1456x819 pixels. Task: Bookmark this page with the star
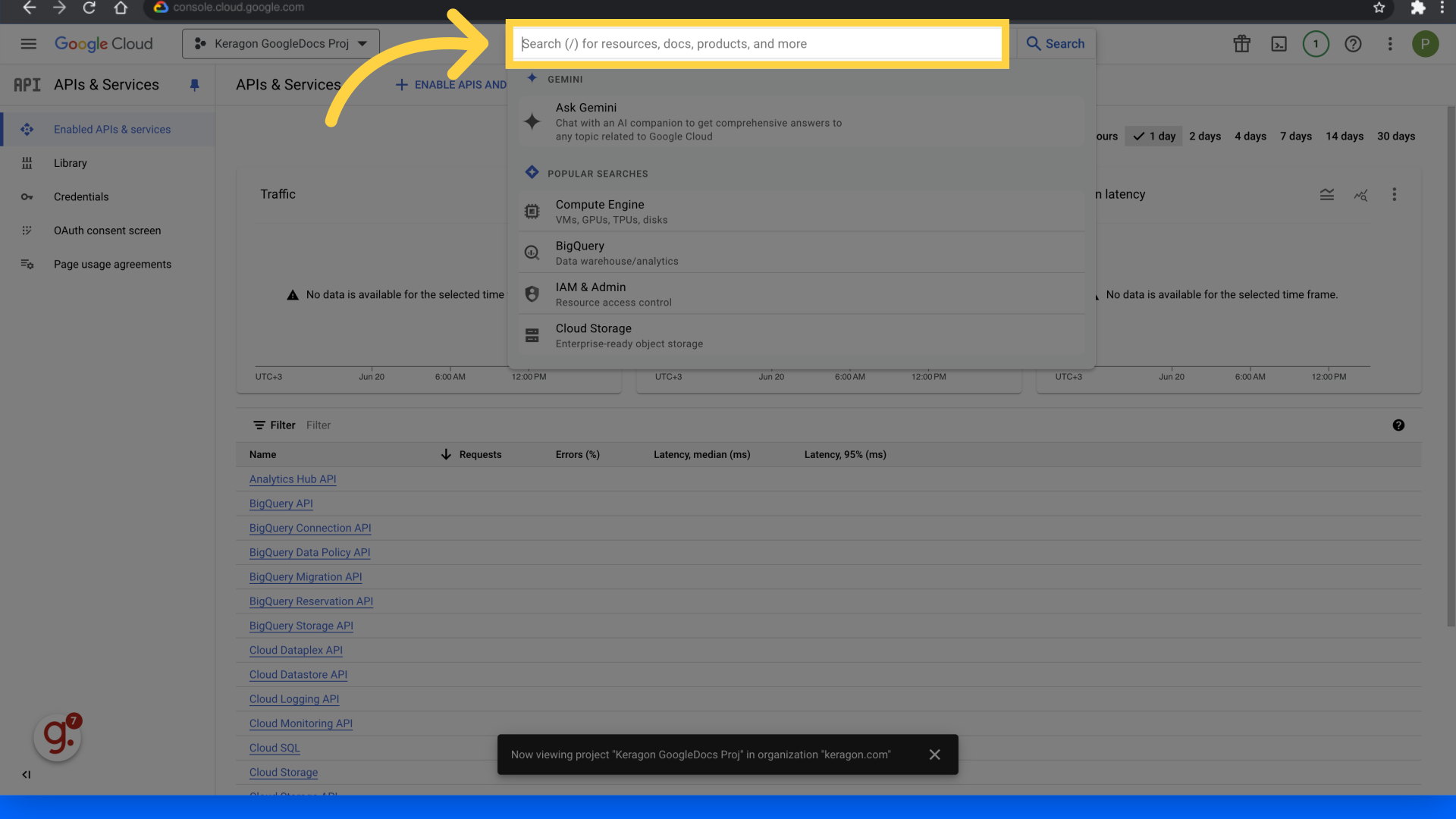click(1379, 8)
